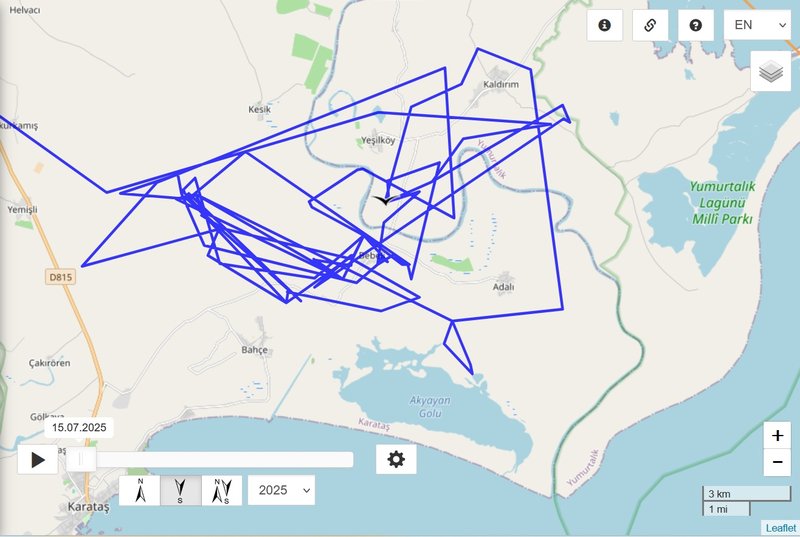The height and width of the screenshot is (537, 800).
Task: Click the 15.07.2025 date label
Action: pyautogui.click(x=79, y=427)
